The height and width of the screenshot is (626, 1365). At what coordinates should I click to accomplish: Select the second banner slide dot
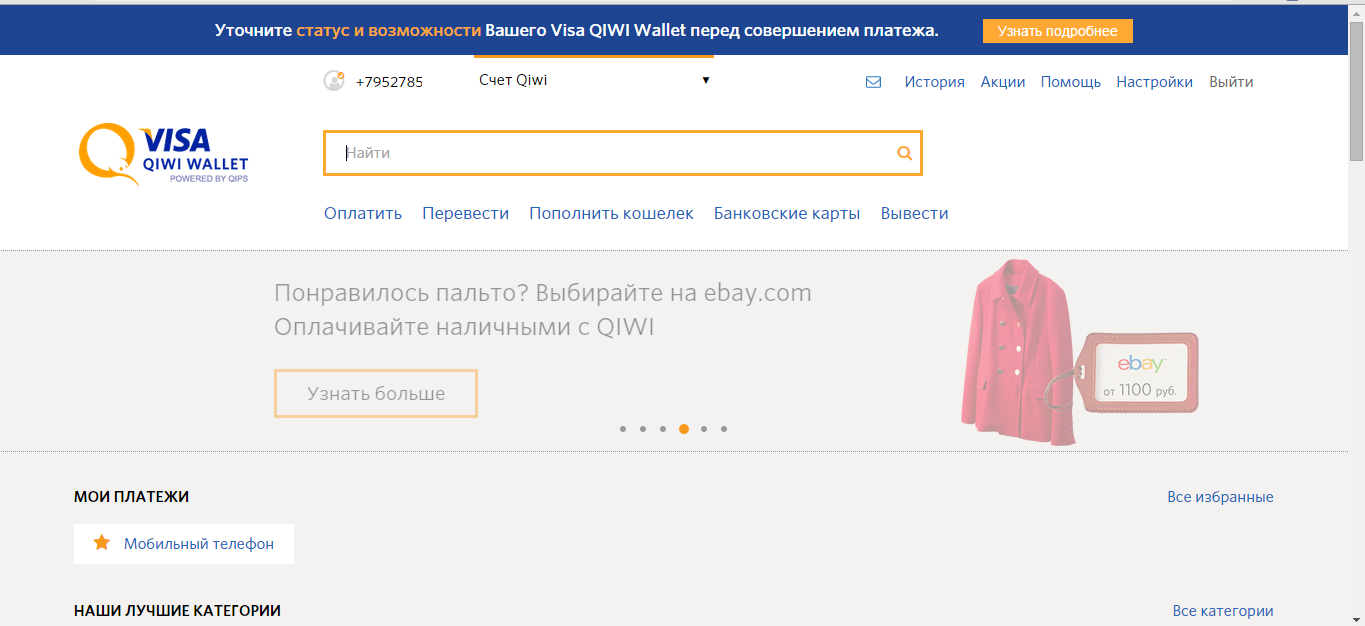(x=643, y=429)
